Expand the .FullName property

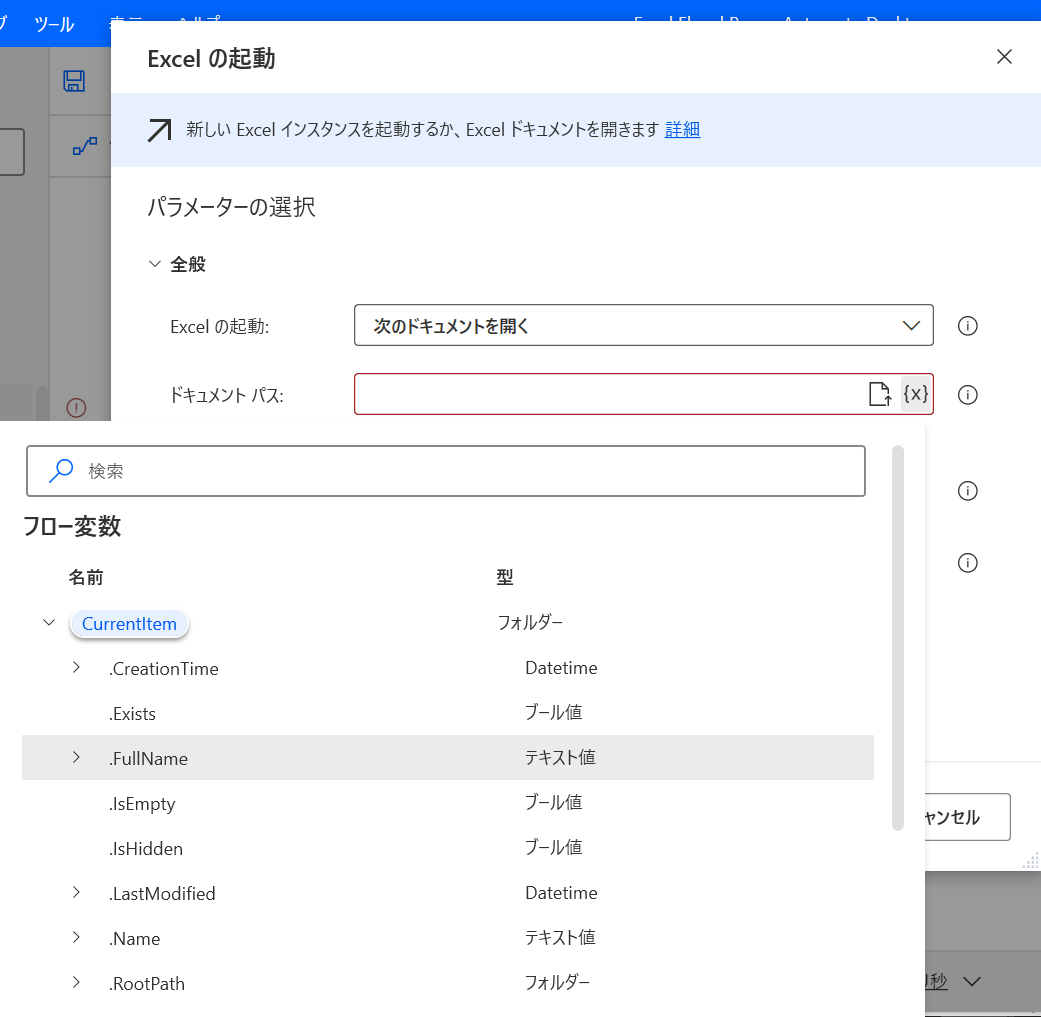[76, 757]
